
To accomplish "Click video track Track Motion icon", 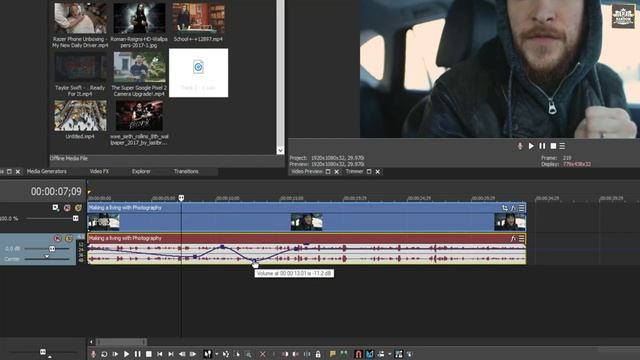I will pyautogui.click(x=56, y=208).
